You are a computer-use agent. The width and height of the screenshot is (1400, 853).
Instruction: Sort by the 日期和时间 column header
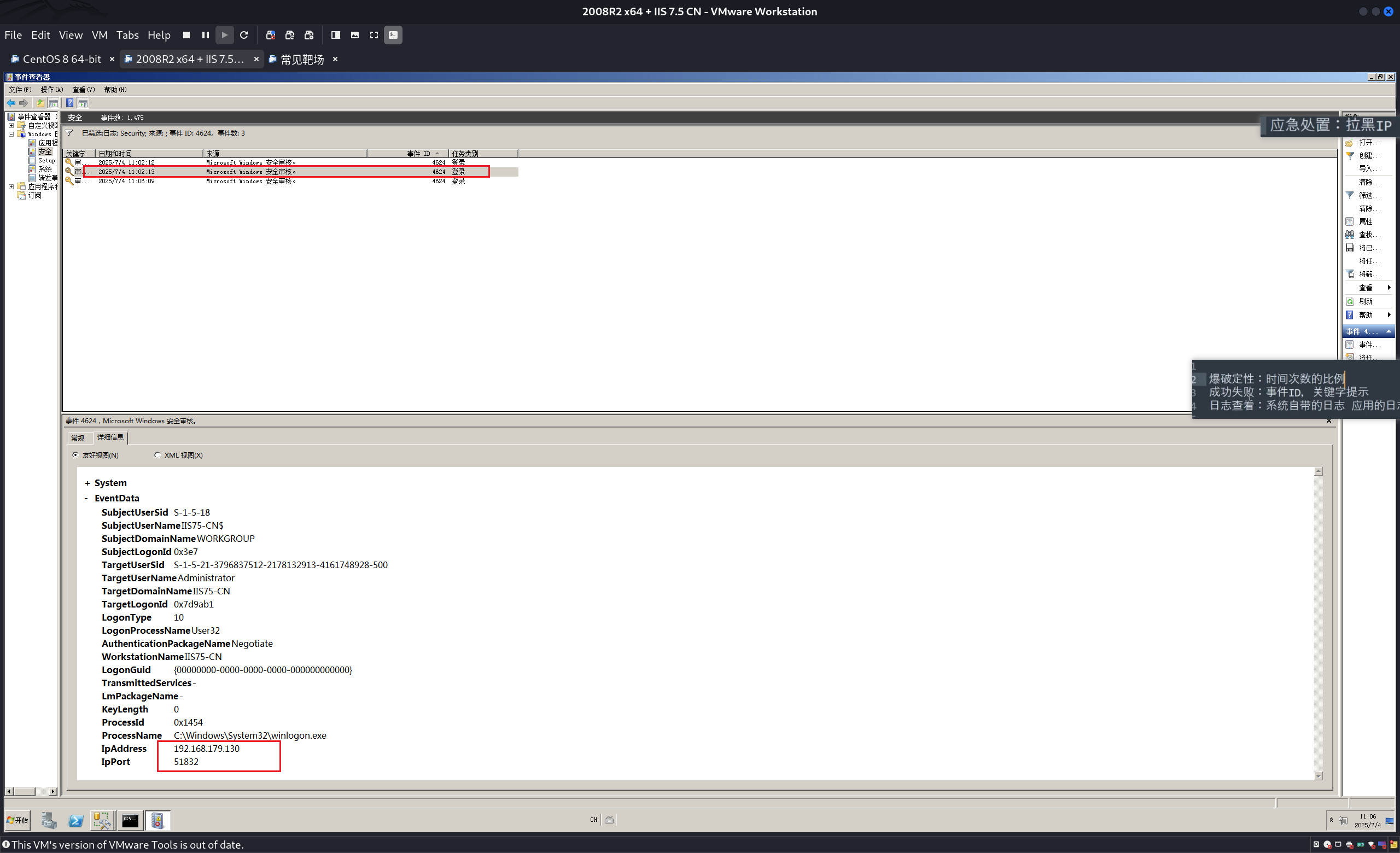148,154
